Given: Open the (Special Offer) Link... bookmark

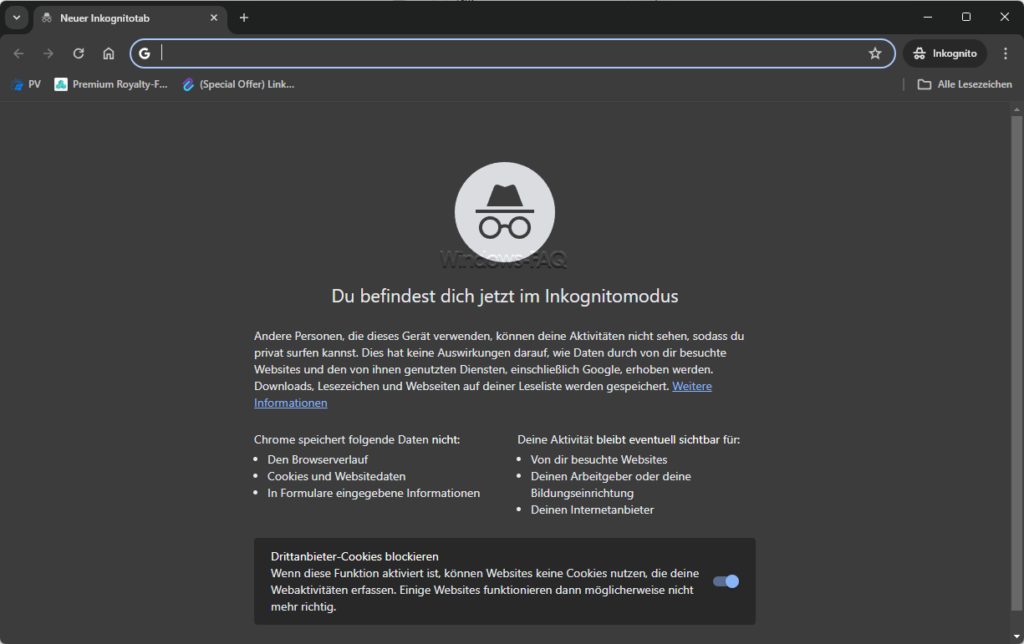Looking at the screenshot, I should (238, 84).
